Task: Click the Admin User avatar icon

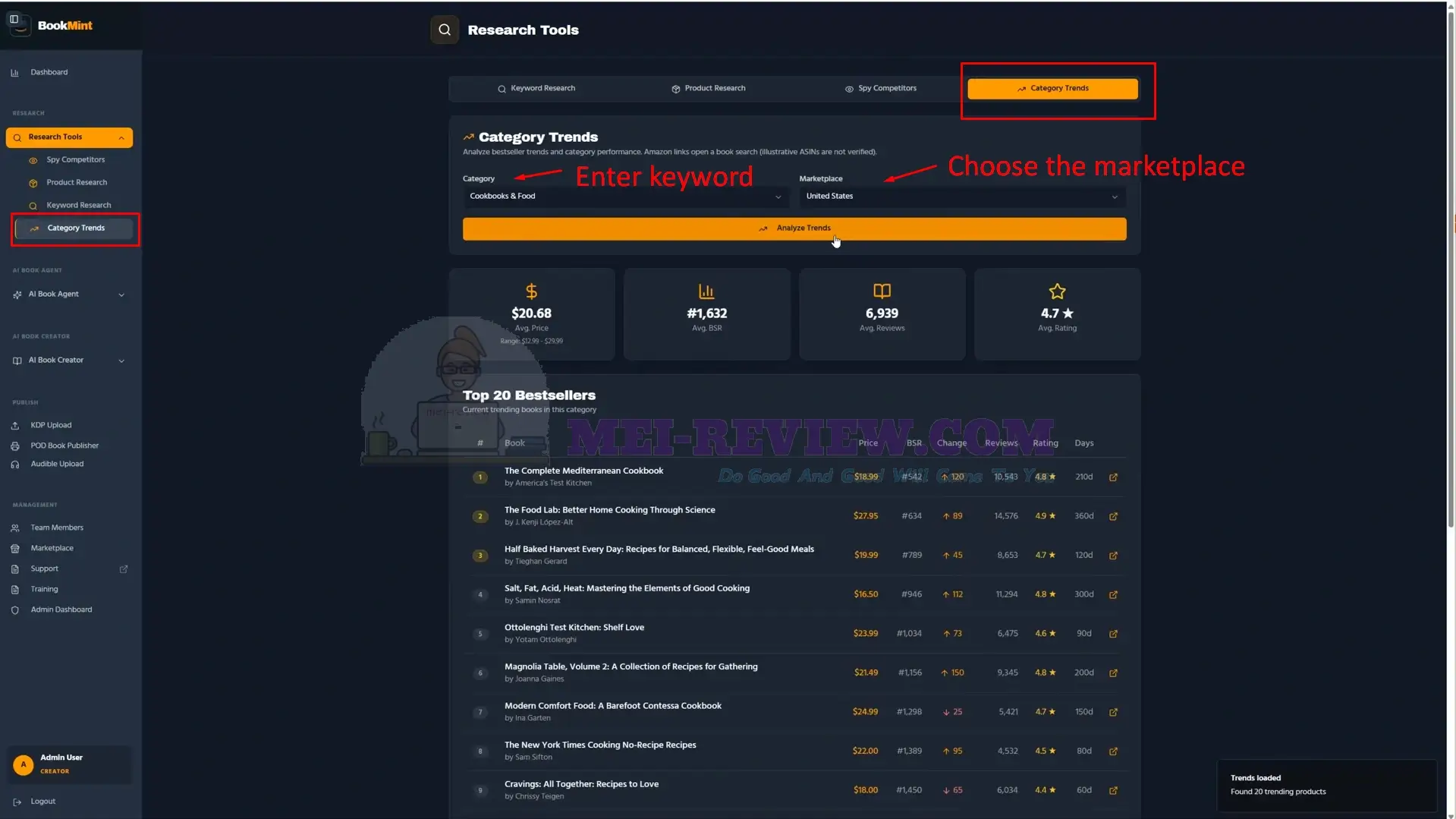Action: click(x=24, y=764)
